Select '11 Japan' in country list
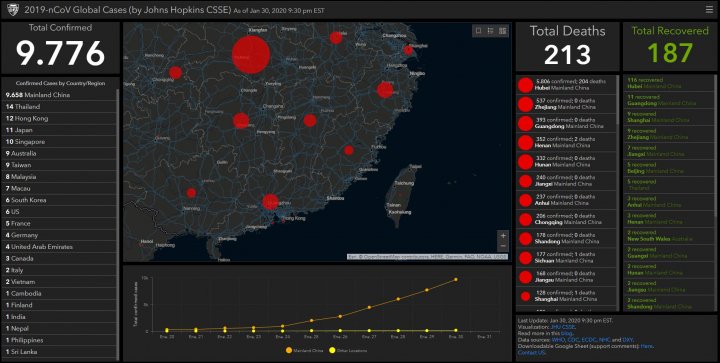Image resolution: width=720 pixels, height=363 pixels. [59, 130]
